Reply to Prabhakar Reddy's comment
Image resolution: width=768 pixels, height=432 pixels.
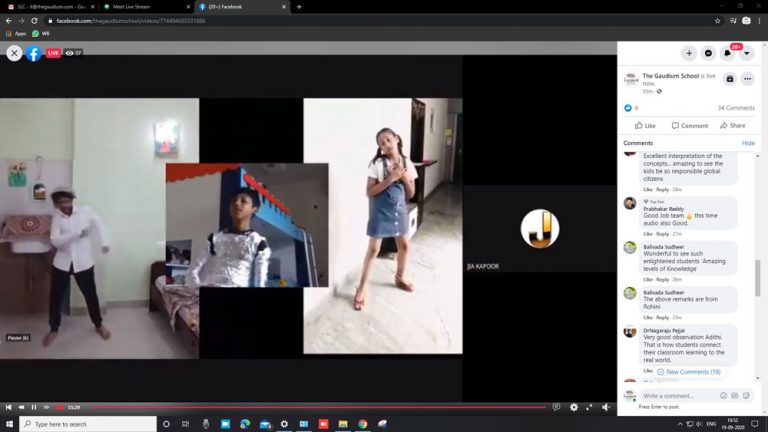[662, 234]
